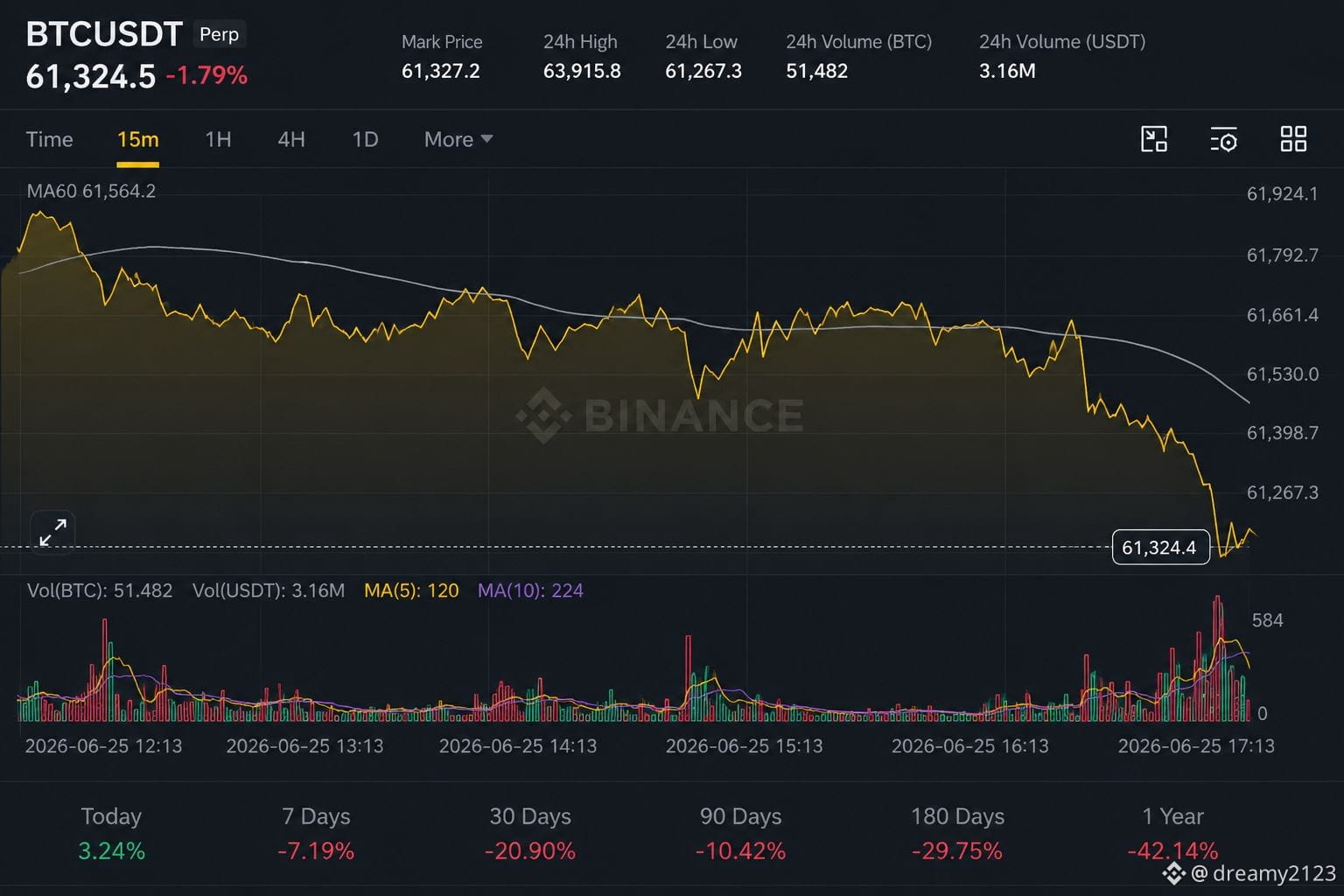Click the MA(10) volume indicator label
This screenshot has height=896, width=1344.
tap(530, 591)
